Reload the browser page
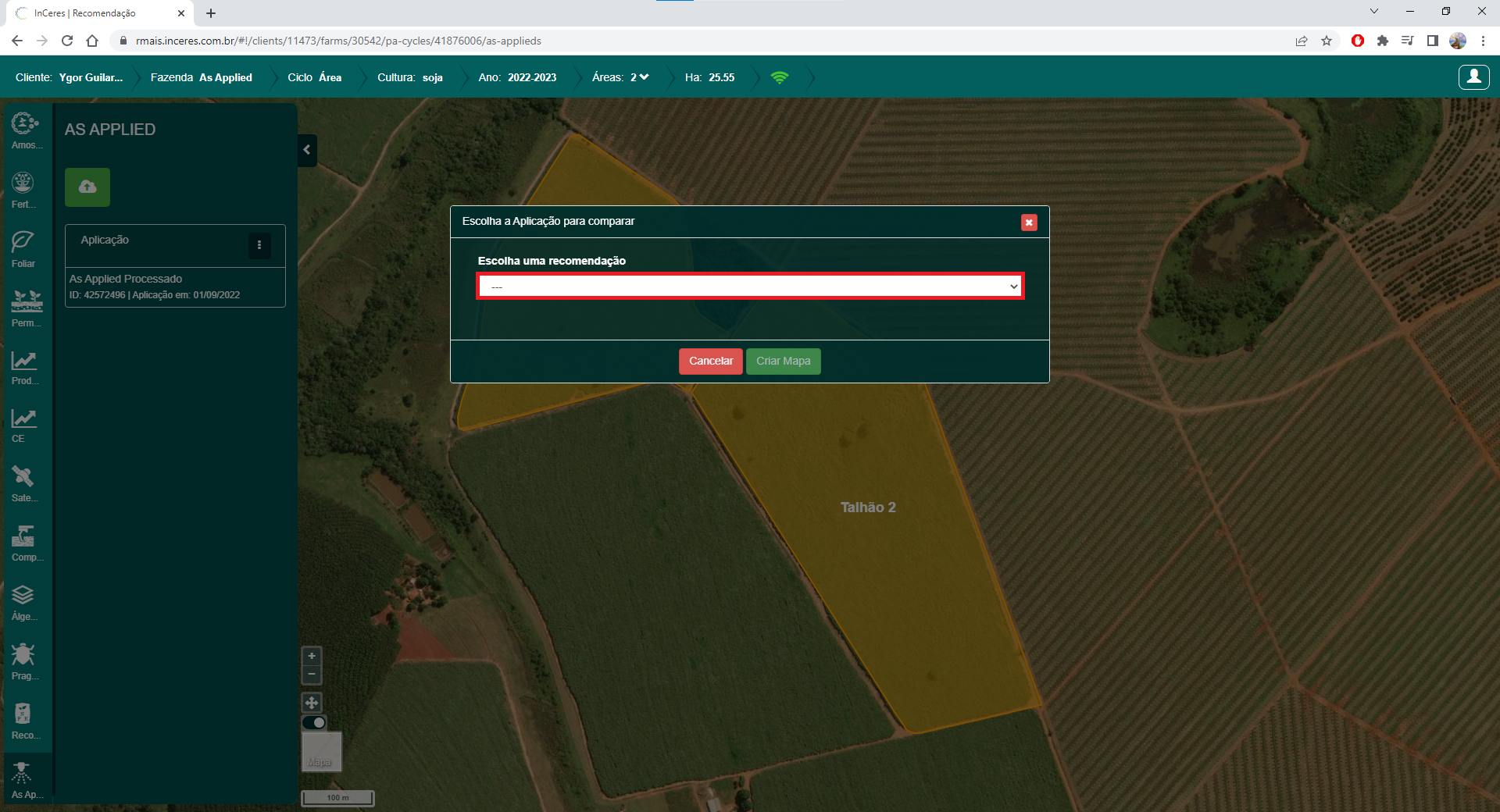Screen dimensions: 1500x812 67,41
